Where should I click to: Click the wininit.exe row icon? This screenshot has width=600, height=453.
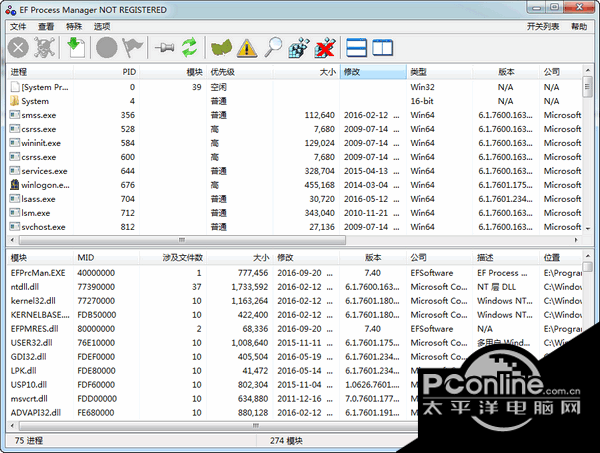coord(15,143)
